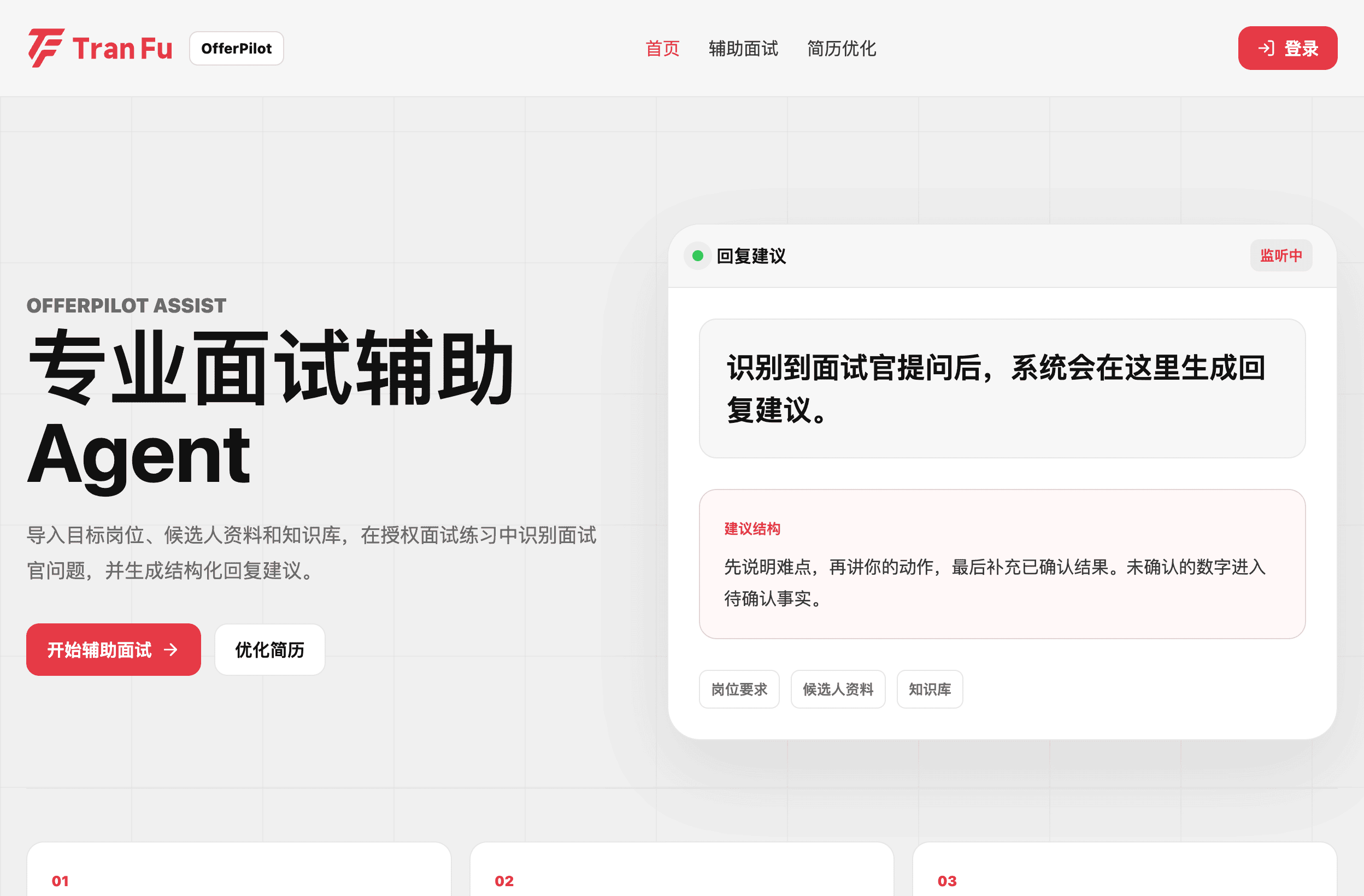
Task: Click the green status dot beside 回复建议
Action: point(697,256)
